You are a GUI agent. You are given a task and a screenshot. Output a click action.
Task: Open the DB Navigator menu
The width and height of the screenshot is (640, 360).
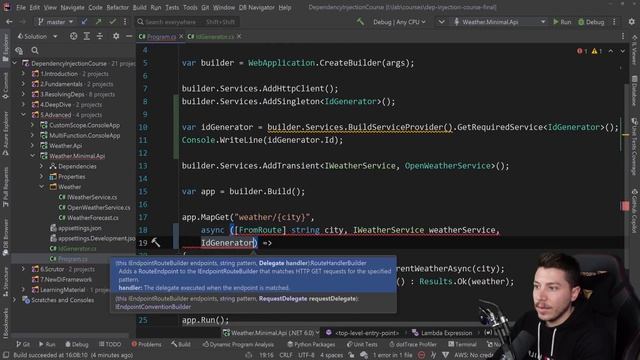[x=256, y=7]
